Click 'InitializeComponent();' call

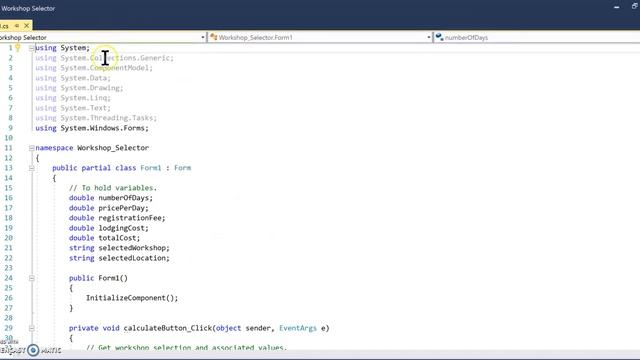pyautogui.click(x=132, y=298)
